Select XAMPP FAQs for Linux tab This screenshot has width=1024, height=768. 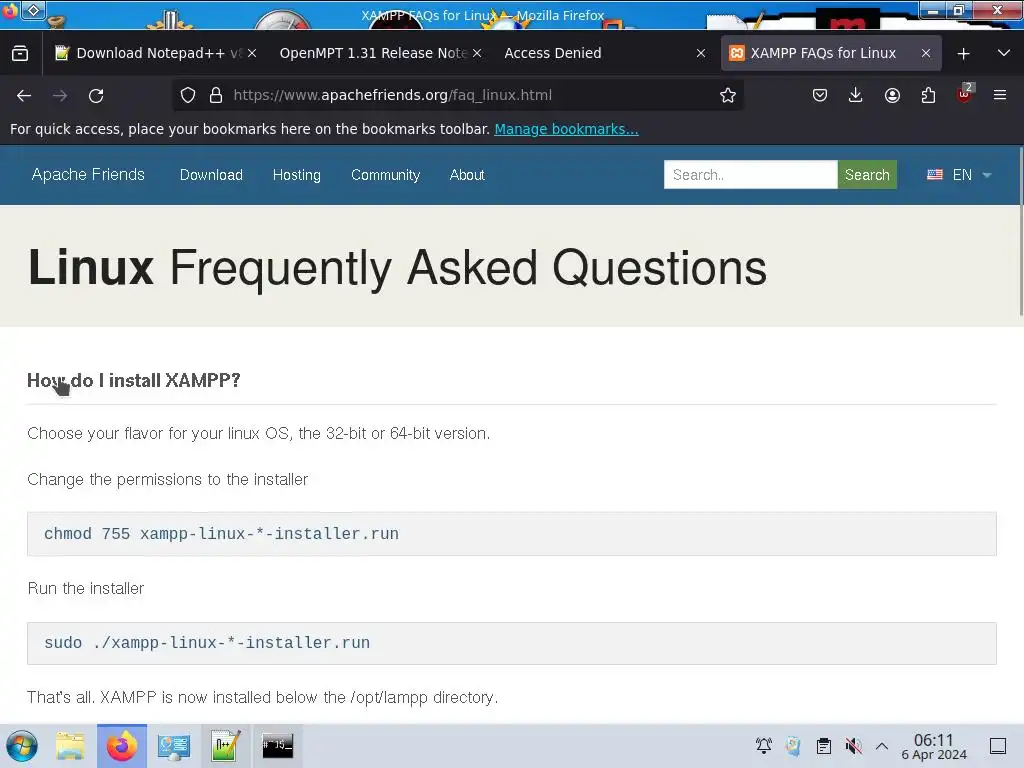click(831, 53)
